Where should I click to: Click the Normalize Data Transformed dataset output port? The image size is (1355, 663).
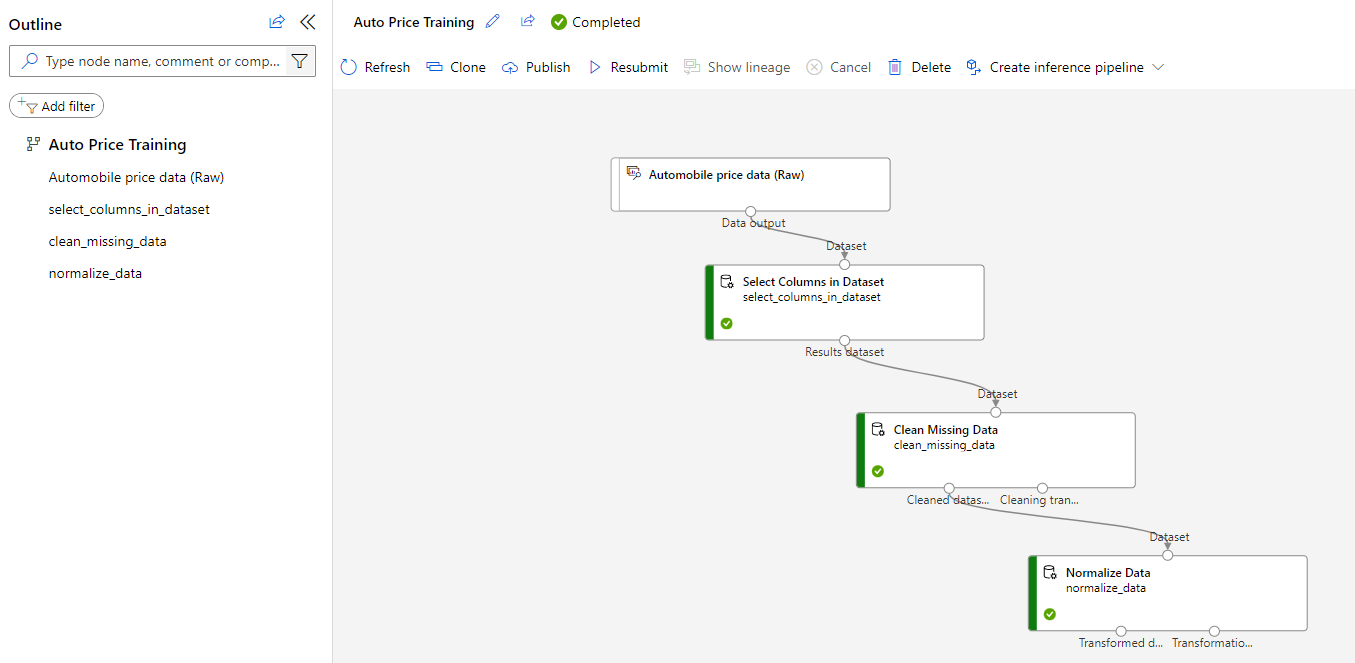click(1121, 631)
